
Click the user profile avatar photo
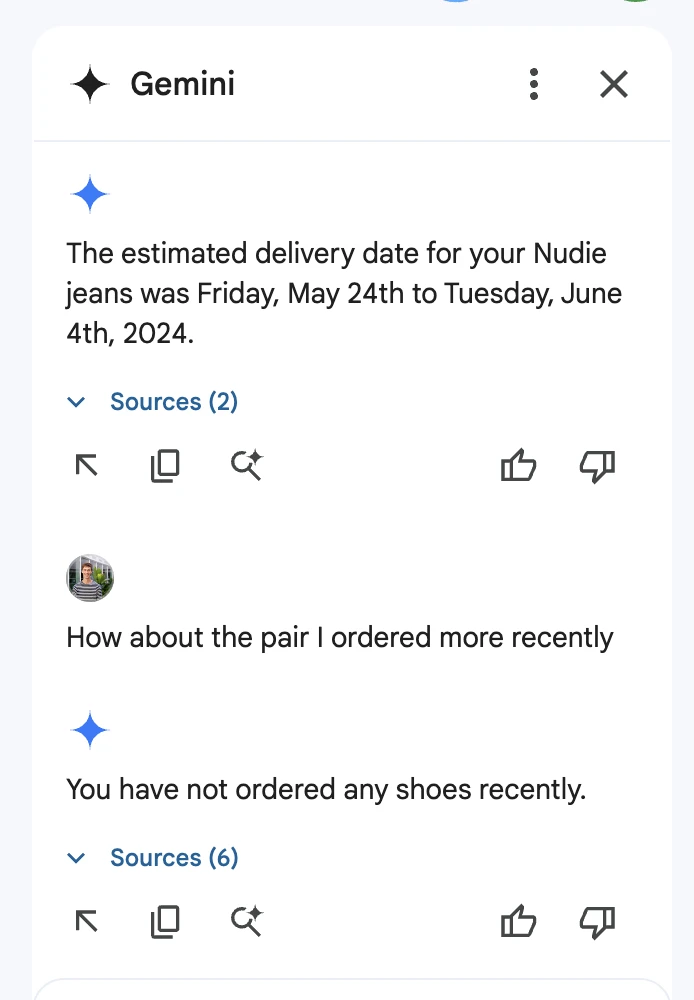click(90, 578)
